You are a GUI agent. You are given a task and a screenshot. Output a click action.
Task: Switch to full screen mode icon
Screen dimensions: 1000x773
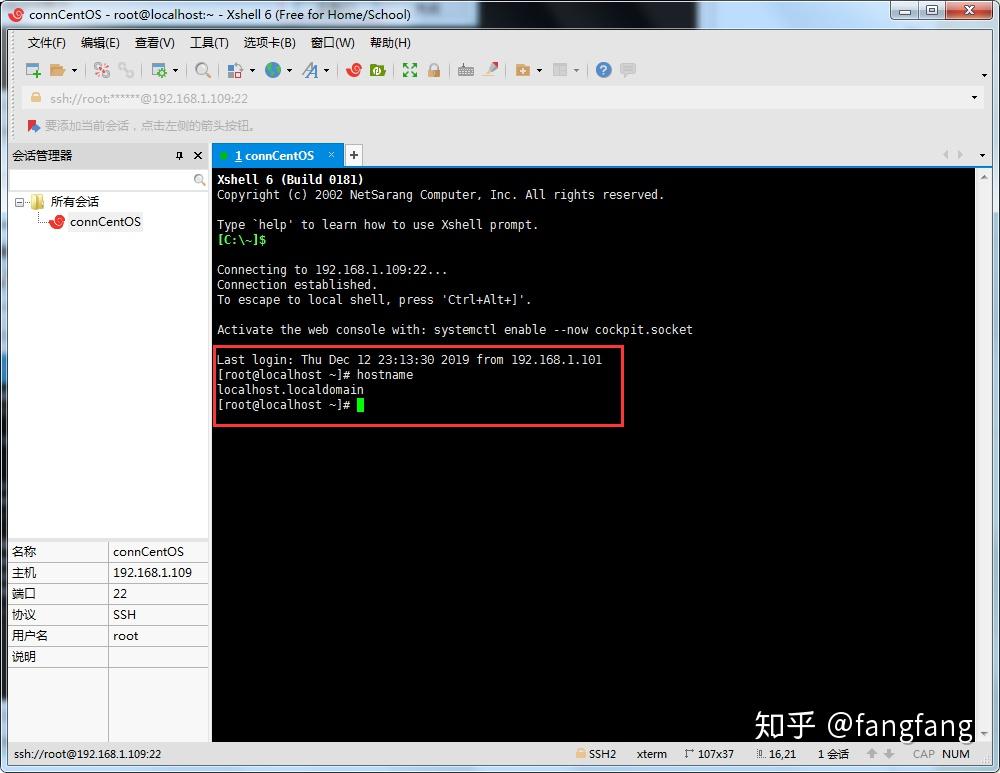click(x=408, y=71)
